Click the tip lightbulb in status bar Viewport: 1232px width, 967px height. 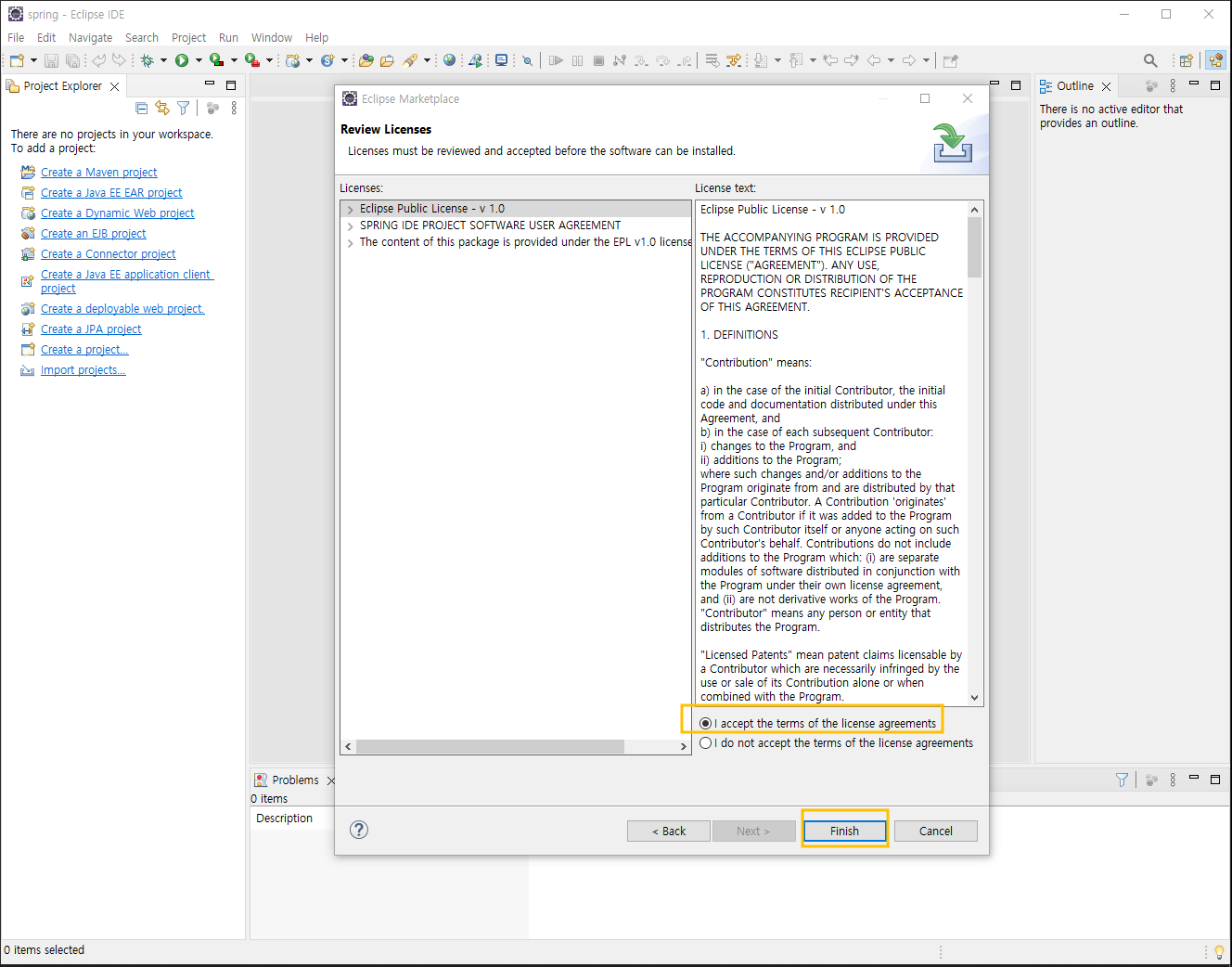1219,951
